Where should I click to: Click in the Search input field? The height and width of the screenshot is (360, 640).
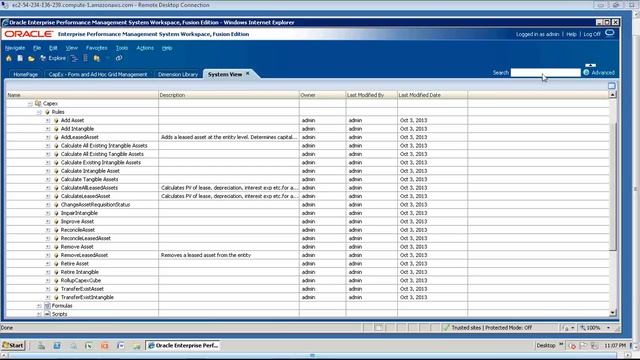[545, 73]
